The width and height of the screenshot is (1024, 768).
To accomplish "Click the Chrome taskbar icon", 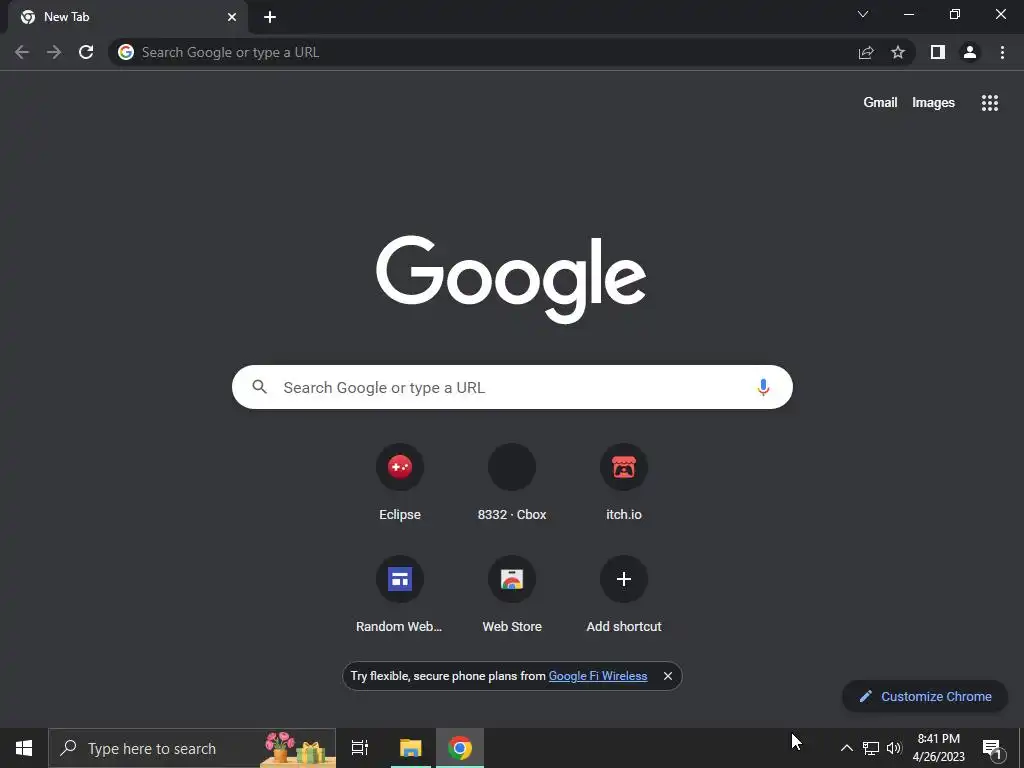I will coord(460,748).
